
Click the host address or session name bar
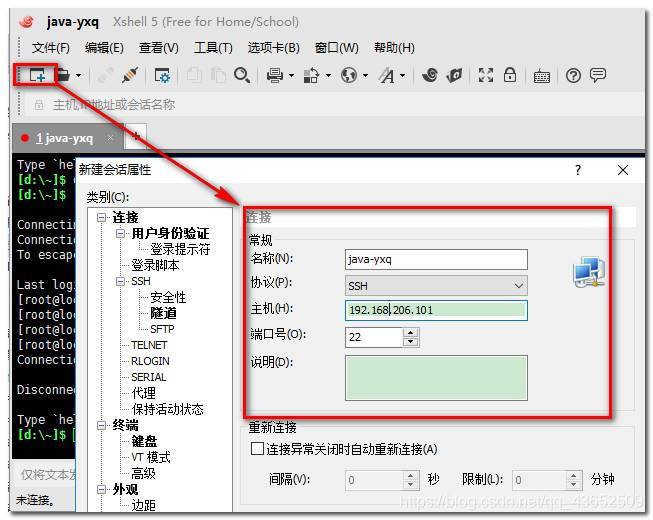coord(333,104)
